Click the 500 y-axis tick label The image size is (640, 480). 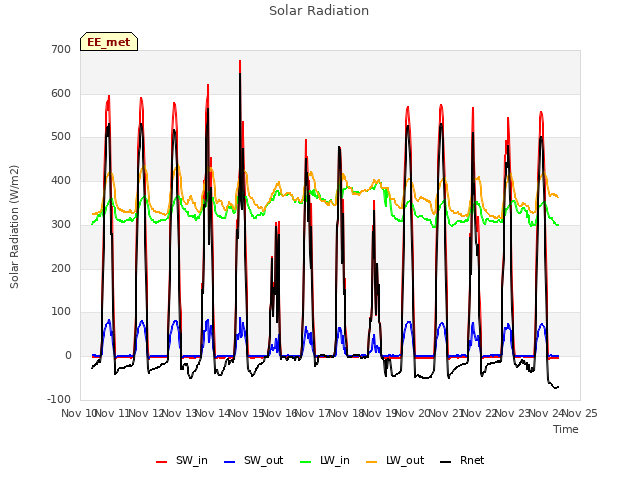(61, 137)
